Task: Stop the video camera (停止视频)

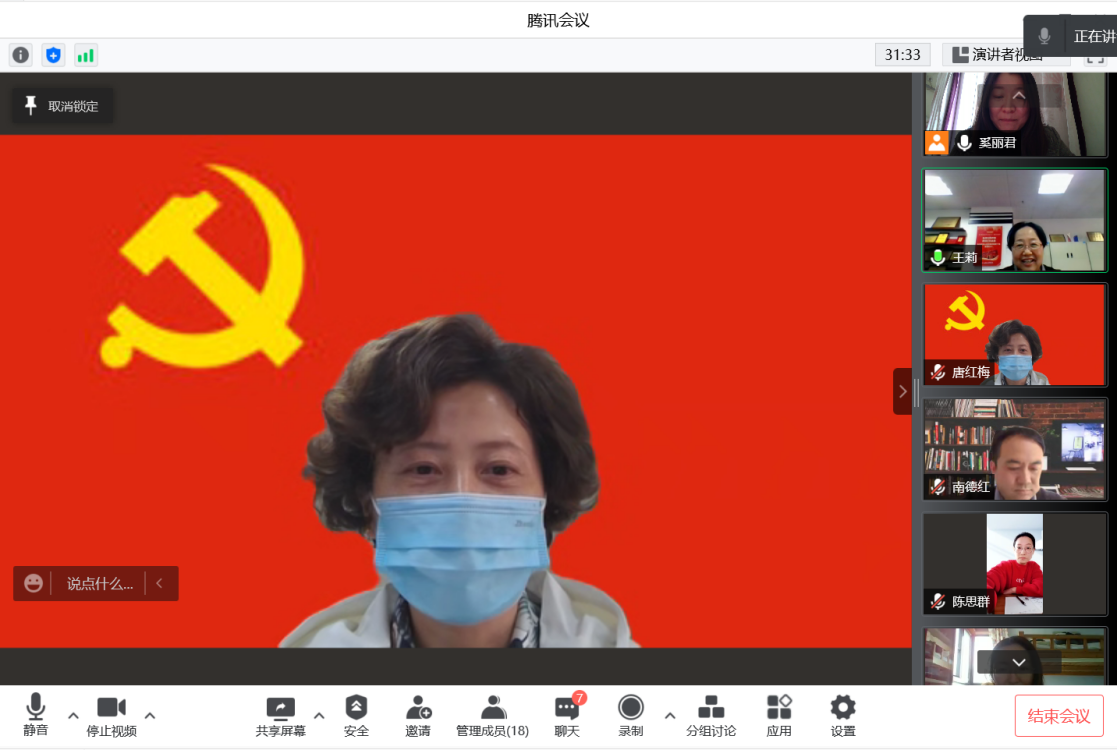Action: pos(111,715)
